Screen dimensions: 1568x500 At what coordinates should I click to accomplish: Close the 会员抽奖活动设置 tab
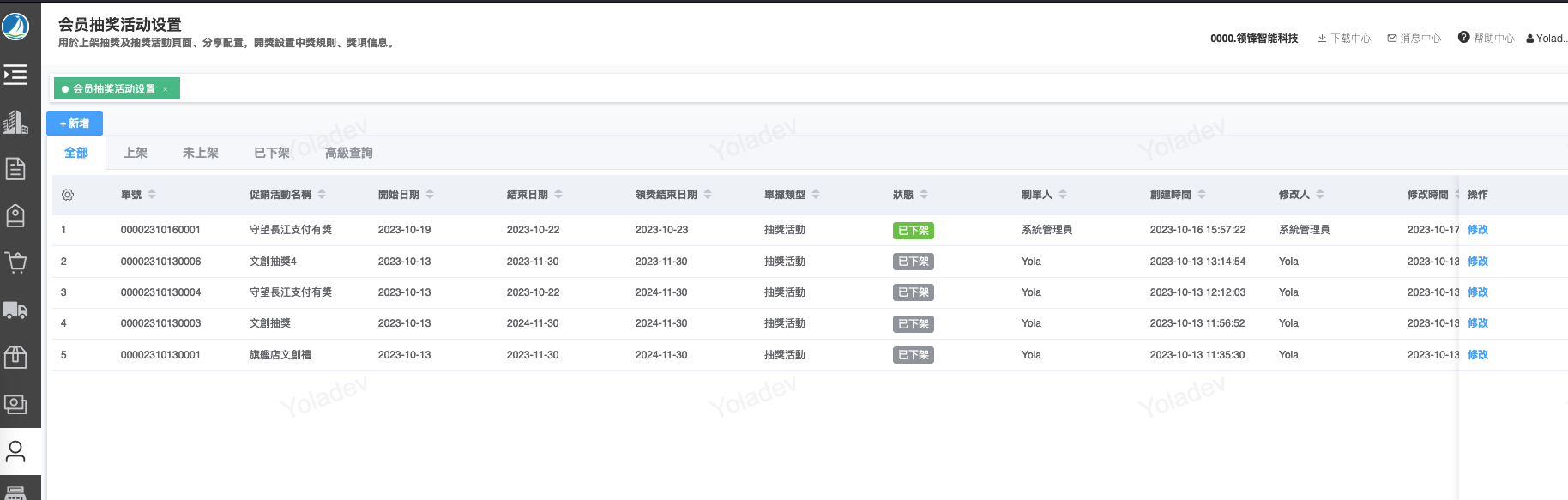tap(166, 89)
